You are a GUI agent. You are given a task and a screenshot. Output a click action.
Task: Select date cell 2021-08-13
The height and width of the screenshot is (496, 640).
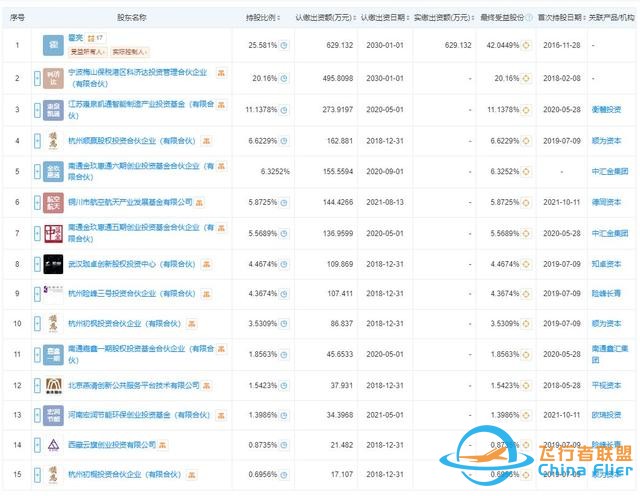(x=385, y=202)
